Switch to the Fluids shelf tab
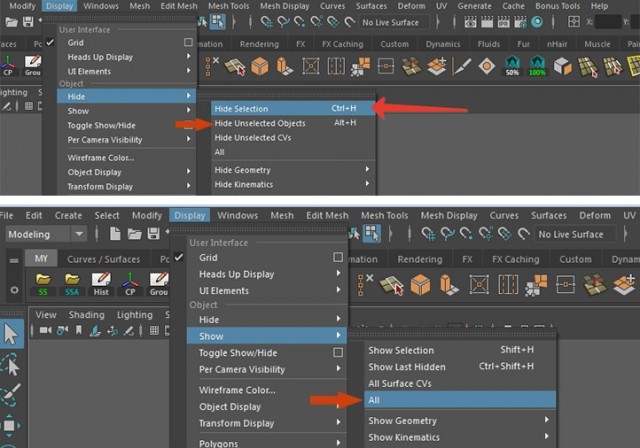The image size is (640, 448). click(x=488, y=44)
